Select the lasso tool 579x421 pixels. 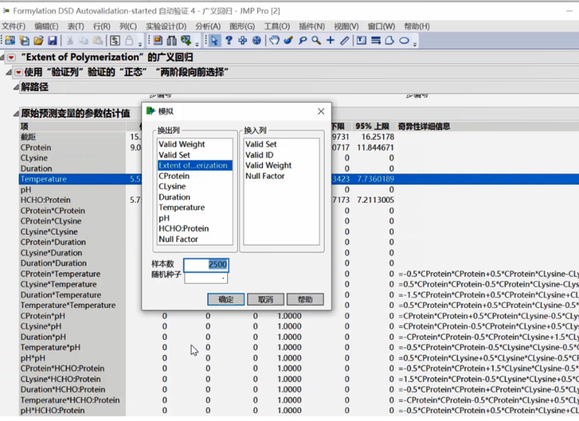pos(302,41)
